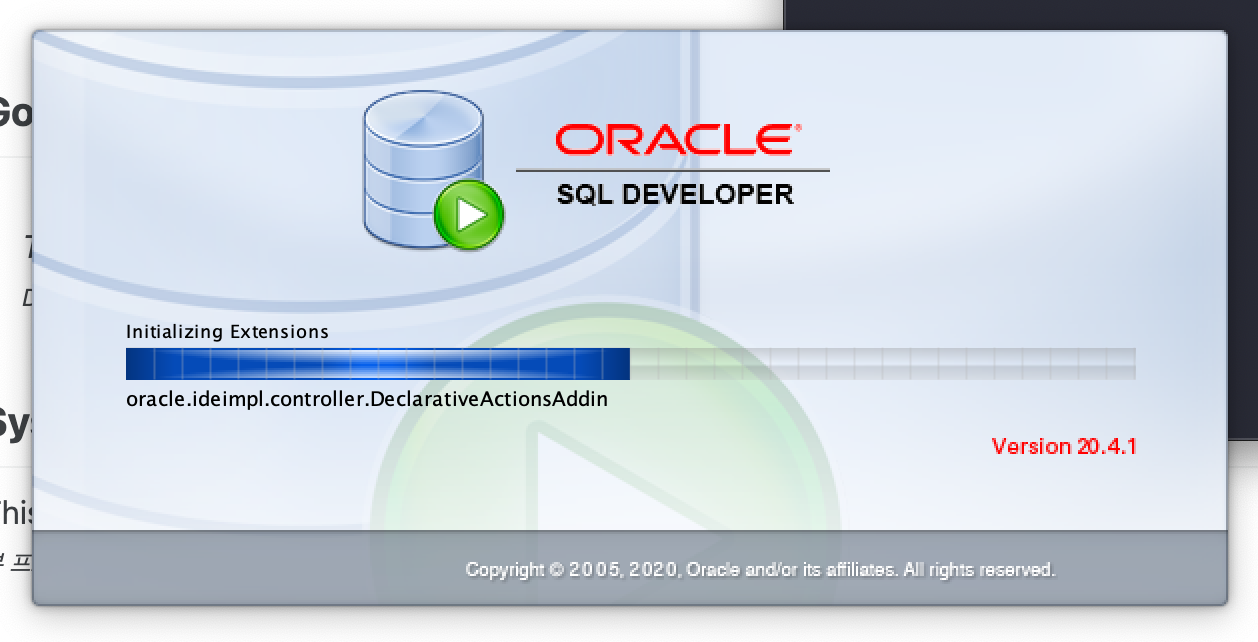Click the red ORACLE logo
The image size is (1258, 642).
tap(678, 140)
